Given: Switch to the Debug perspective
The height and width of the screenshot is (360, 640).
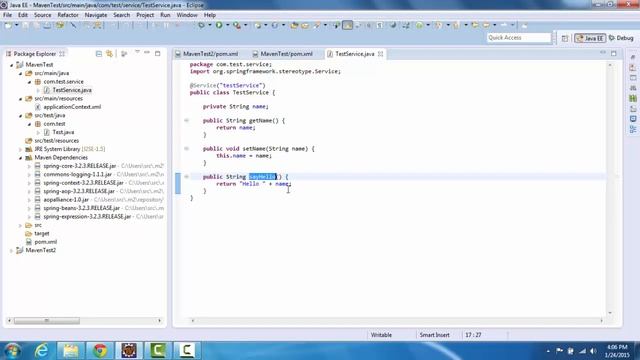Looking at the screenshot, I should coord(621,38).
